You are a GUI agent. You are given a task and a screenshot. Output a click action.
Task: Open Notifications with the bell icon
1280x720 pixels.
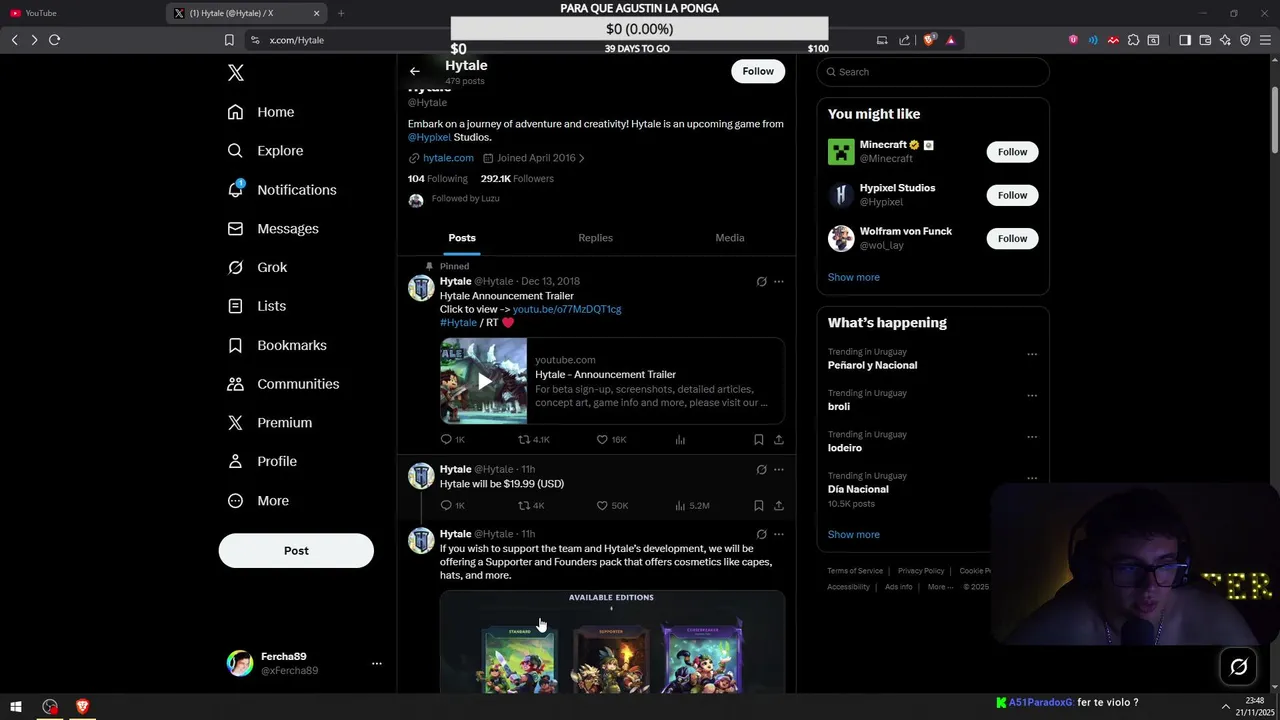(282, 190)
